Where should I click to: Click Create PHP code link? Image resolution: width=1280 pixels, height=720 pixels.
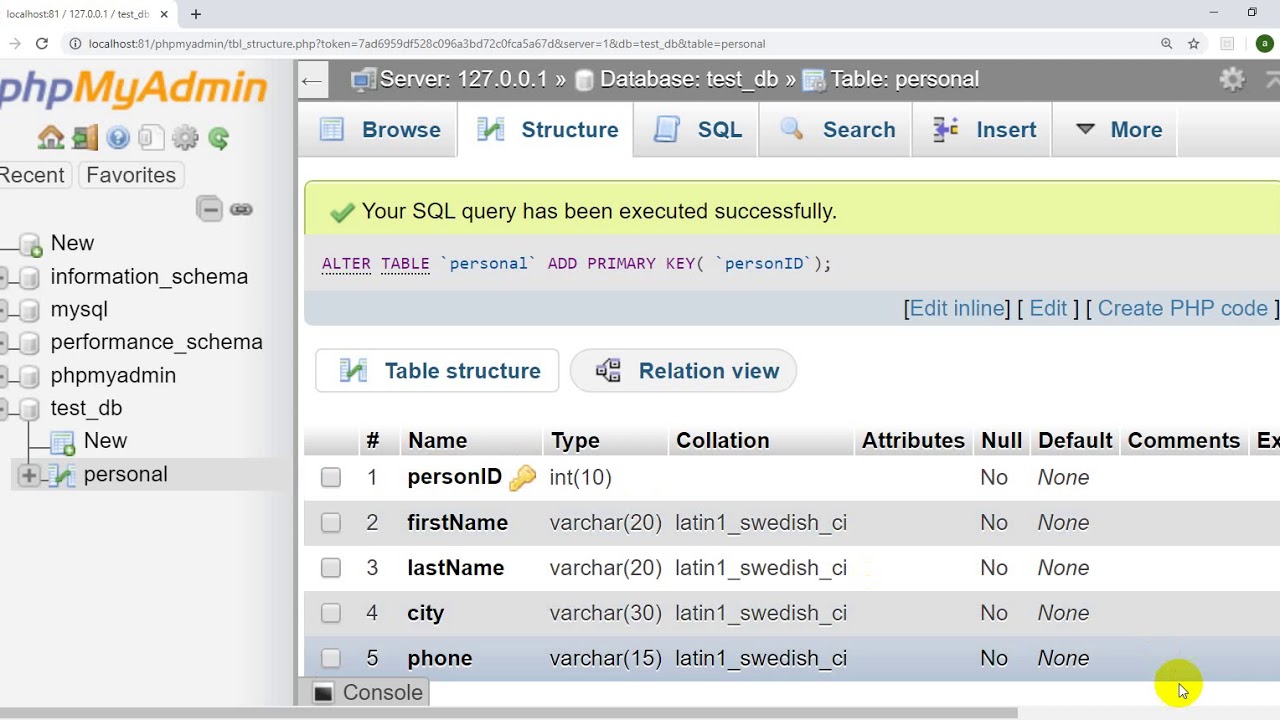(1183, 308)
